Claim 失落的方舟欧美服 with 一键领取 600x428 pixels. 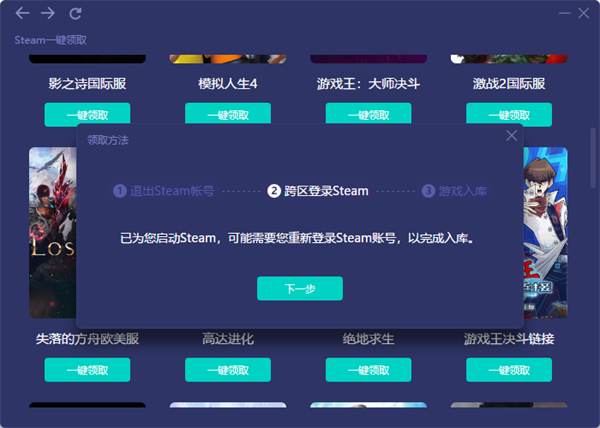[87, 370]
